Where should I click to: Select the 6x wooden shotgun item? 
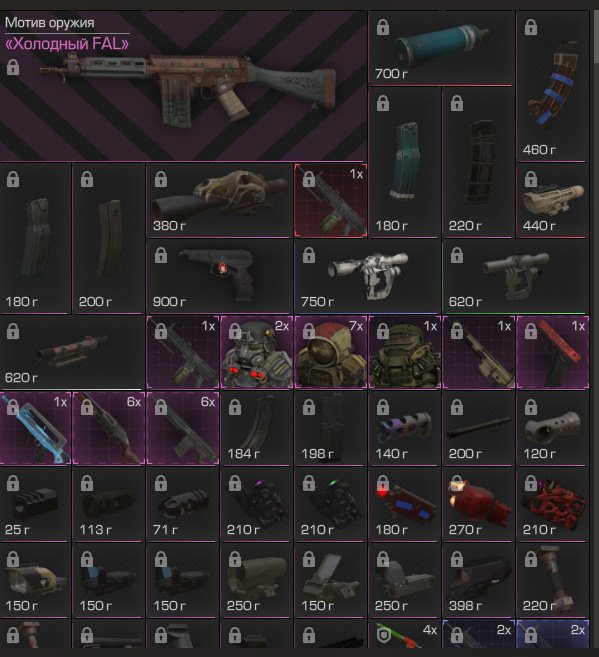click(x=108, y=428)
